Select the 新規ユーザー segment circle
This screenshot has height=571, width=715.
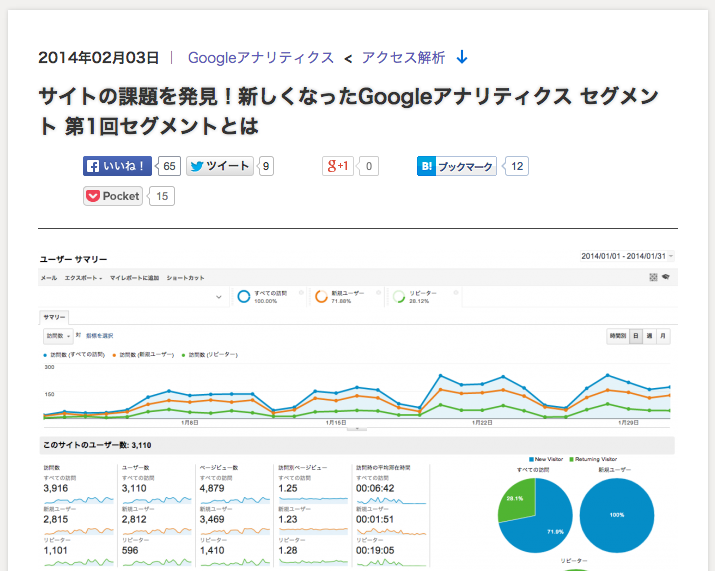click(x=321, y=296)
